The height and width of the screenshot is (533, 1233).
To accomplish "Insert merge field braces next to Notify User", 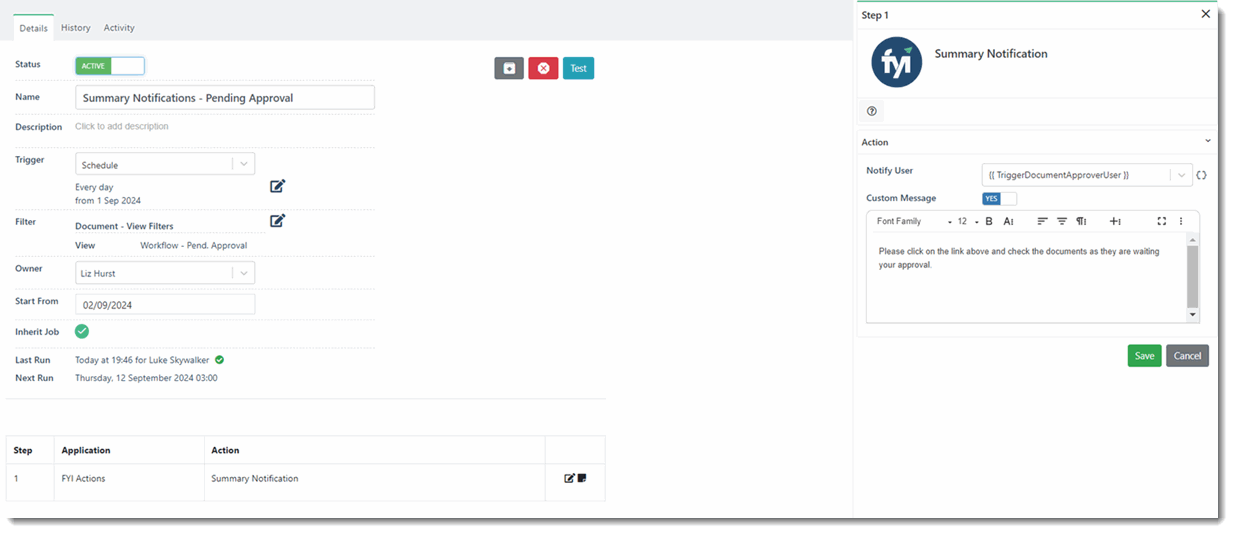I will click(x=1201, y=175).
